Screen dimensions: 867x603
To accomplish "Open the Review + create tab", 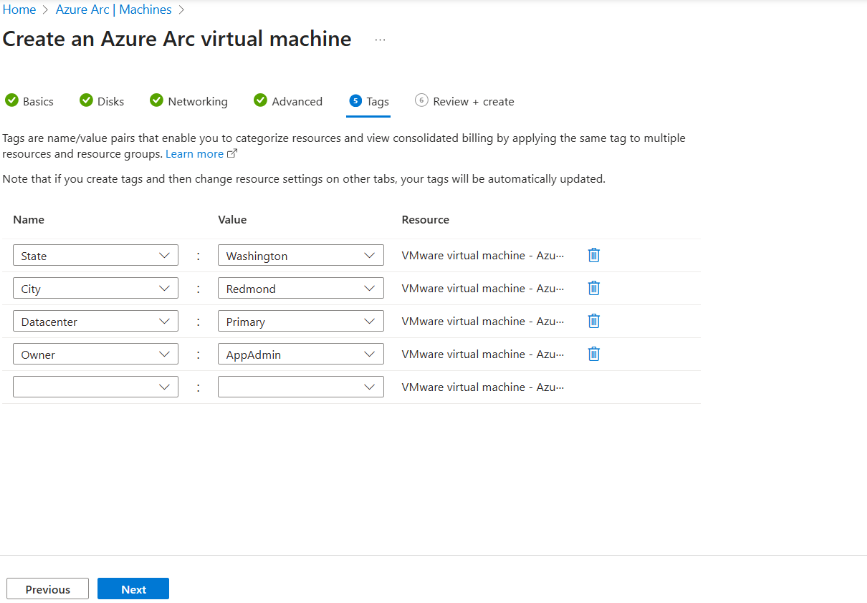I will pos(473,102).
